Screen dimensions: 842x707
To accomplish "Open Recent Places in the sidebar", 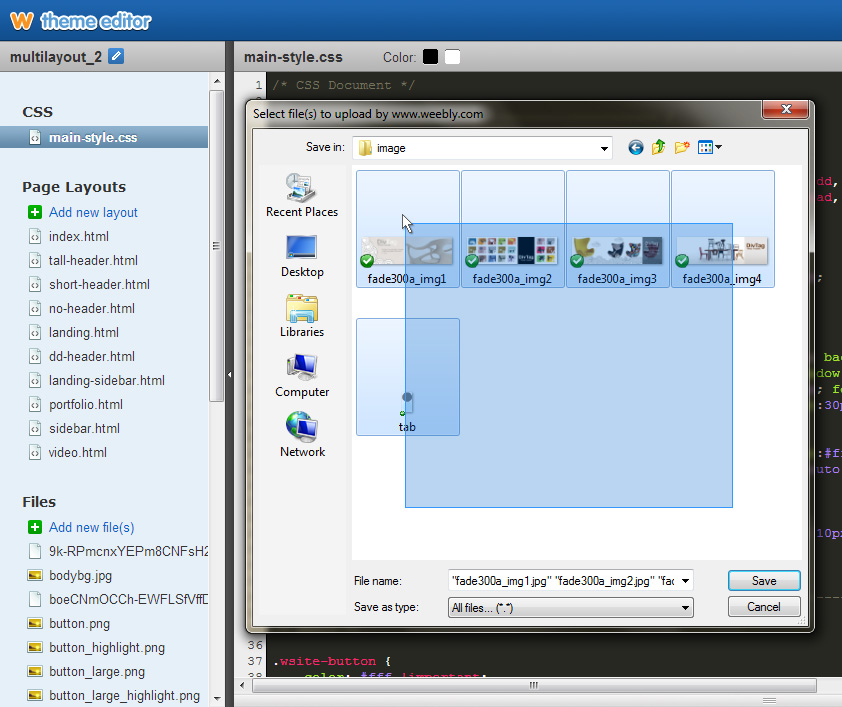I will click(x=301, y=195).
